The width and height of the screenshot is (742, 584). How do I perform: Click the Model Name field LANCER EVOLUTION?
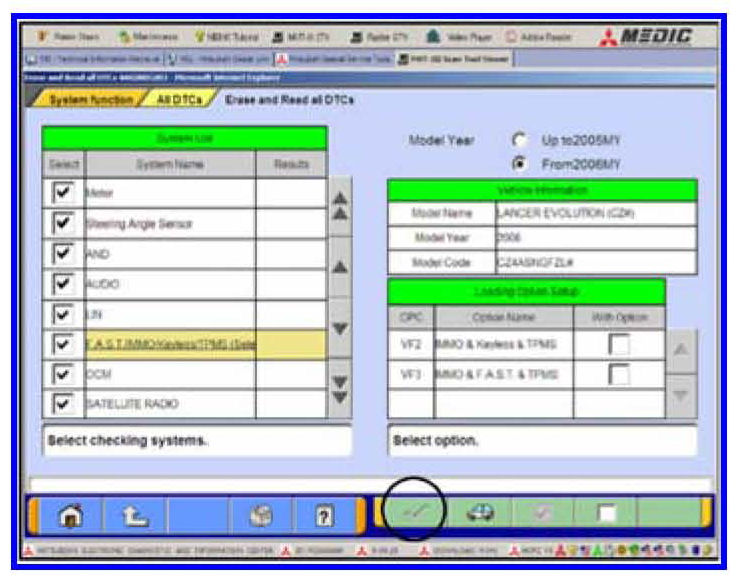[595, 213]
